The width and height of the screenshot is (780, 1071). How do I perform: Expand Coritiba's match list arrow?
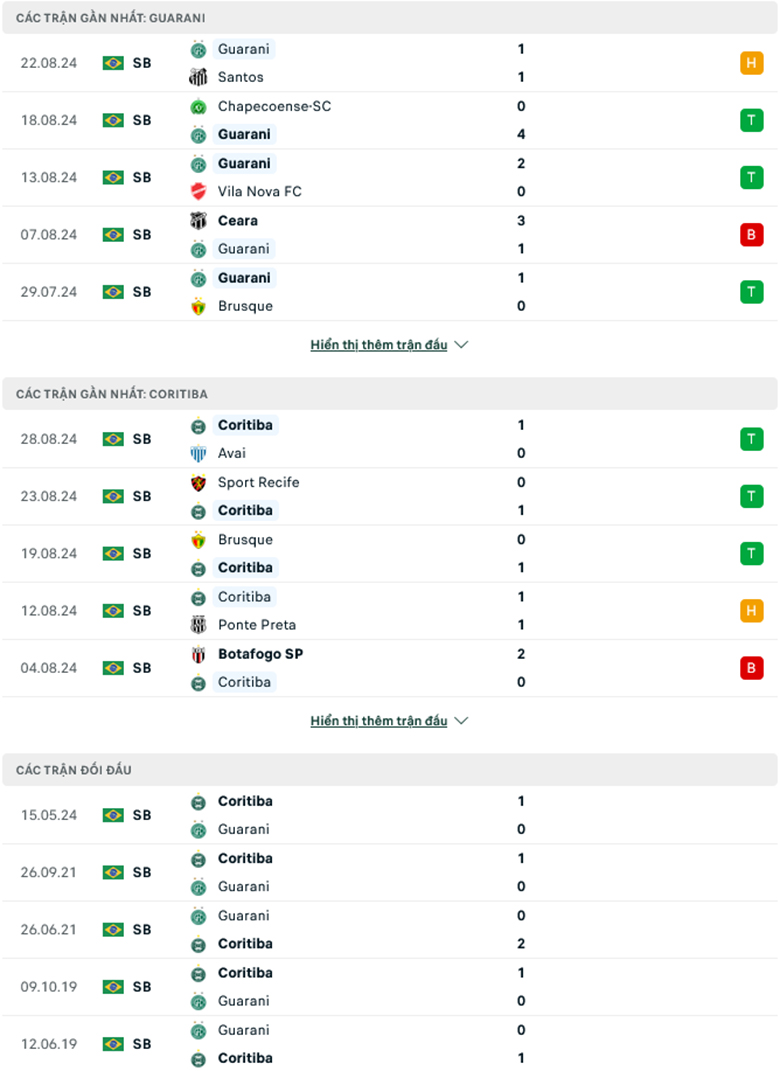tap(461, 720)
